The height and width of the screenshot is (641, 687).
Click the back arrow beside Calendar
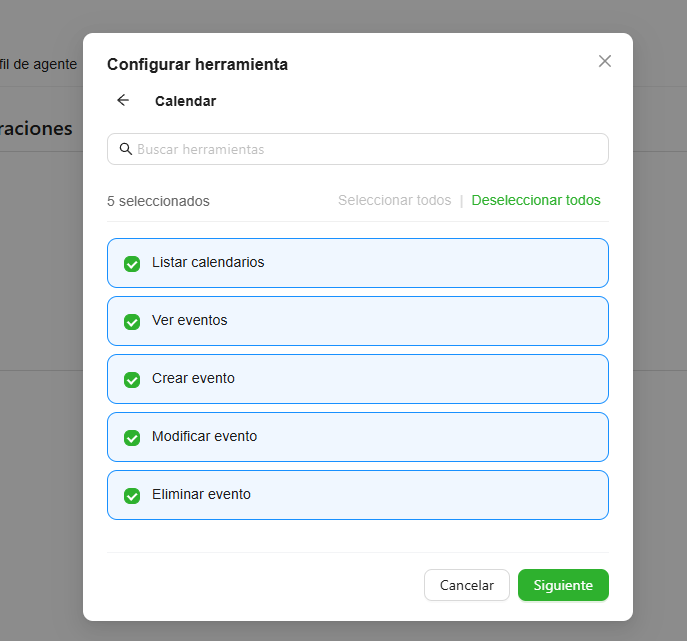point(123,100)
